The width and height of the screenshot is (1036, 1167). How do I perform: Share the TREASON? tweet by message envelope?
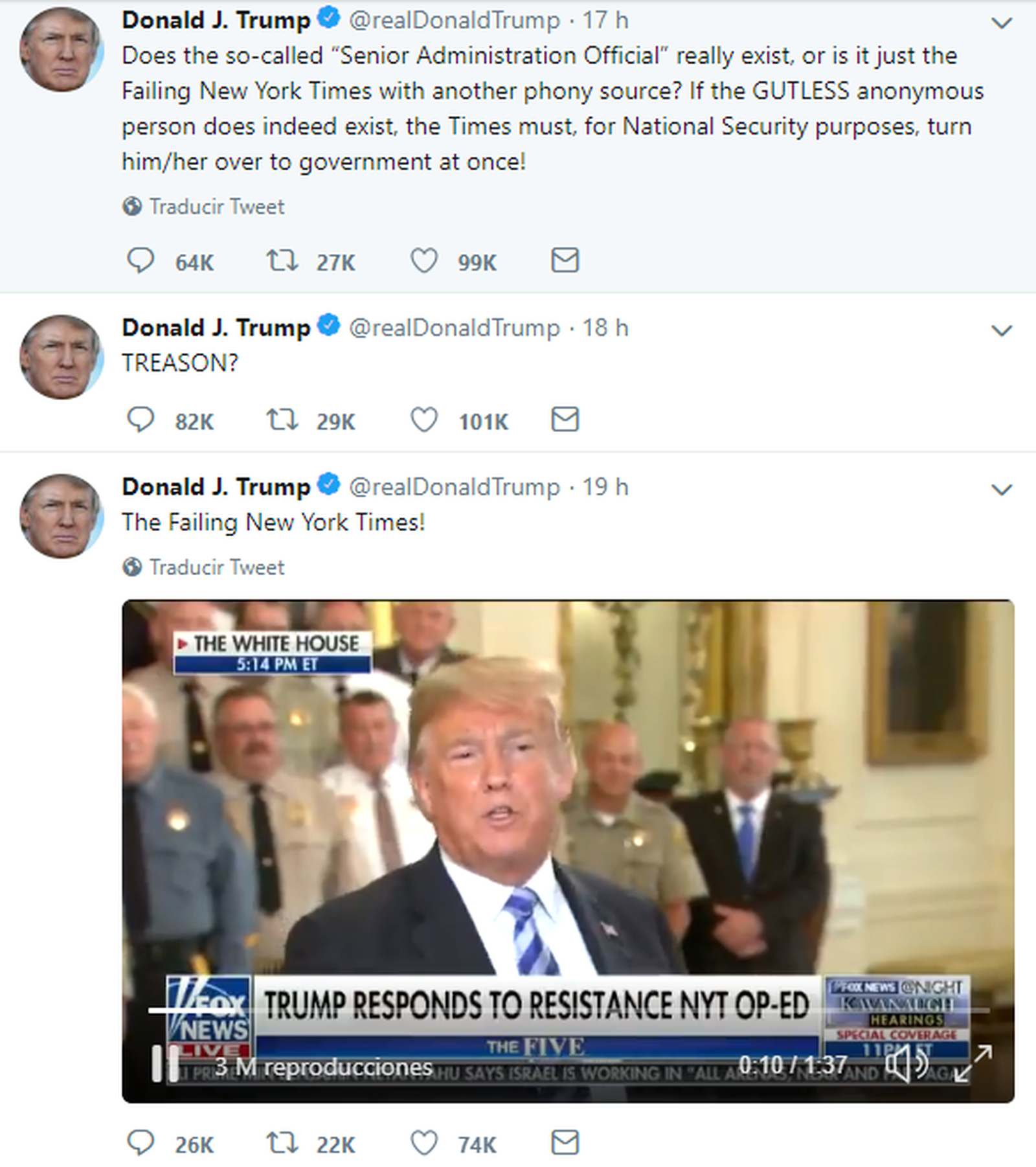(565, 420)
